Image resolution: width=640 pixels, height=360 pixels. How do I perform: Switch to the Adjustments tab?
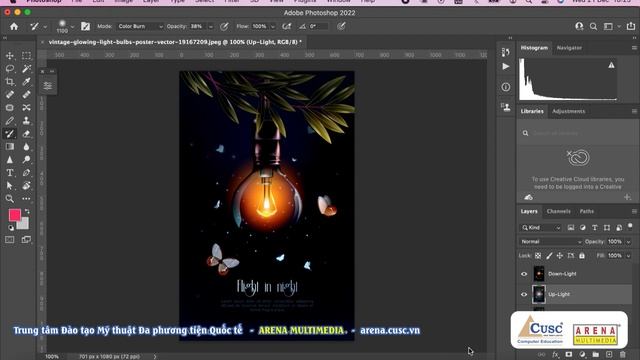[x=569, y=111]
